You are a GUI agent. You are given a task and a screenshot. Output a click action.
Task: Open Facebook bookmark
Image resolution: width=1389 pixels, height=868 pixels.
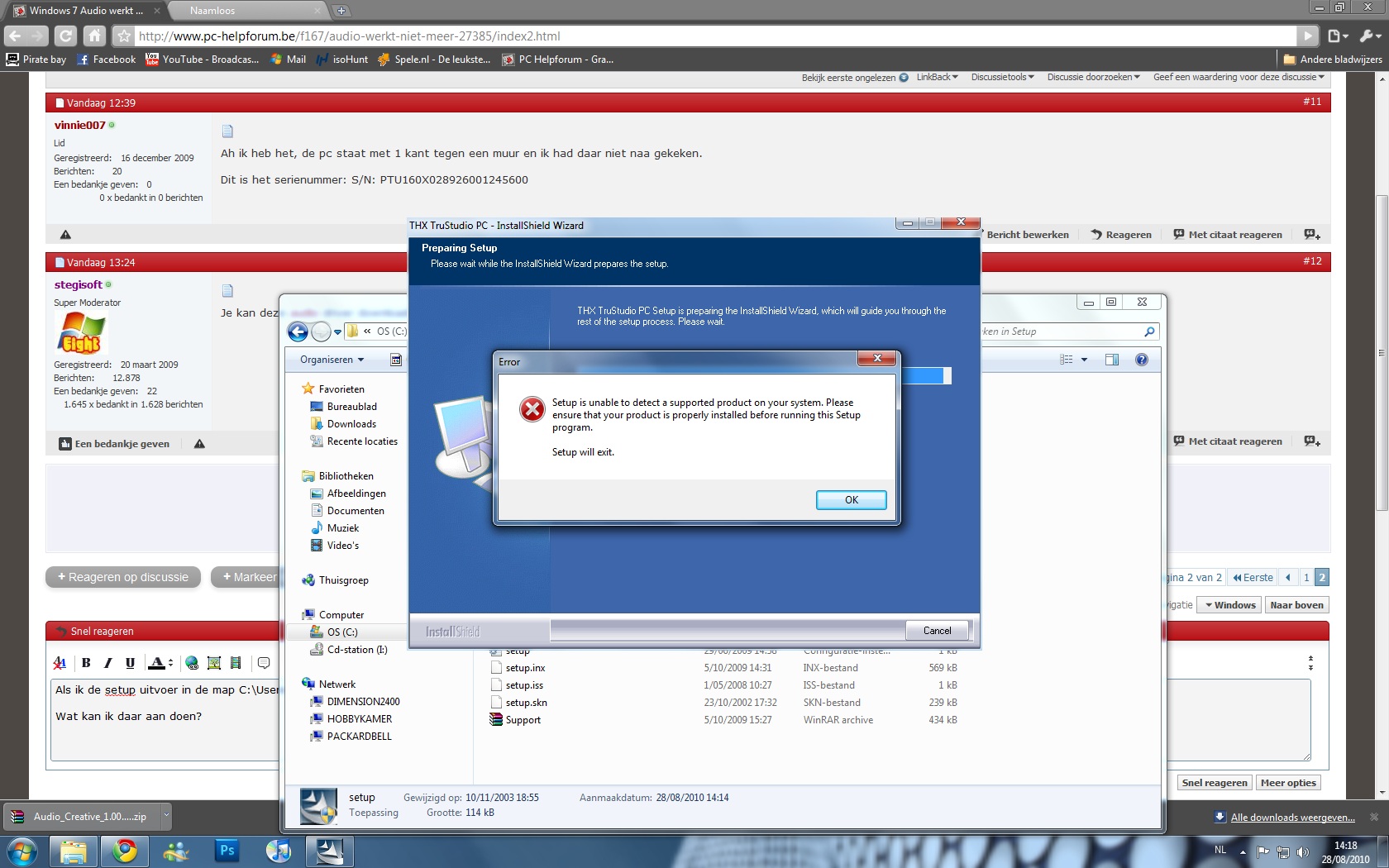pyautogui.click(x=107, y=60)
